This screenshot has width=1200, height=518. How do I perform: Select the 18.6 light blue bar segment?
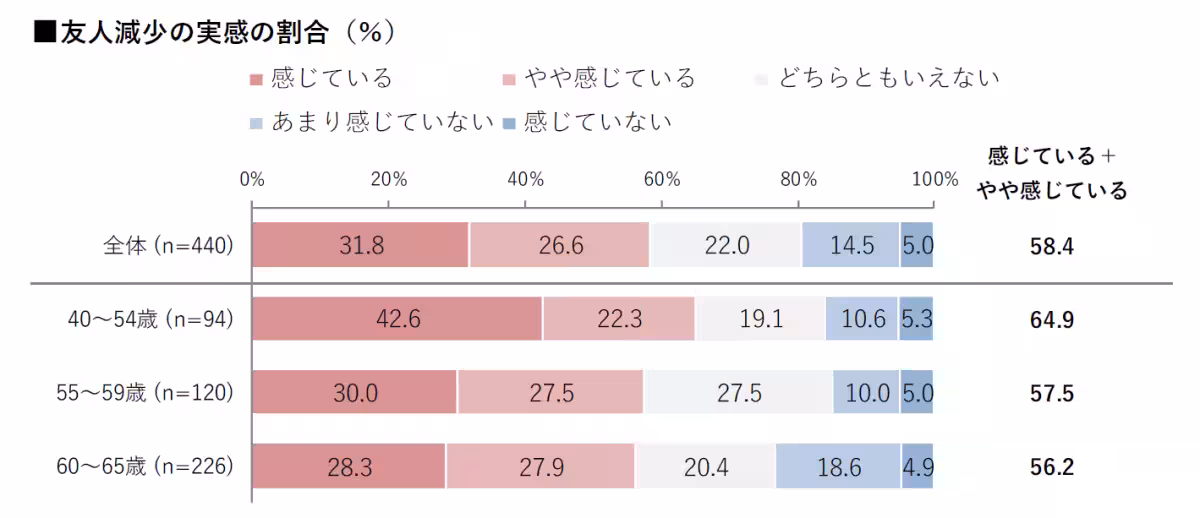coord(838,465)
